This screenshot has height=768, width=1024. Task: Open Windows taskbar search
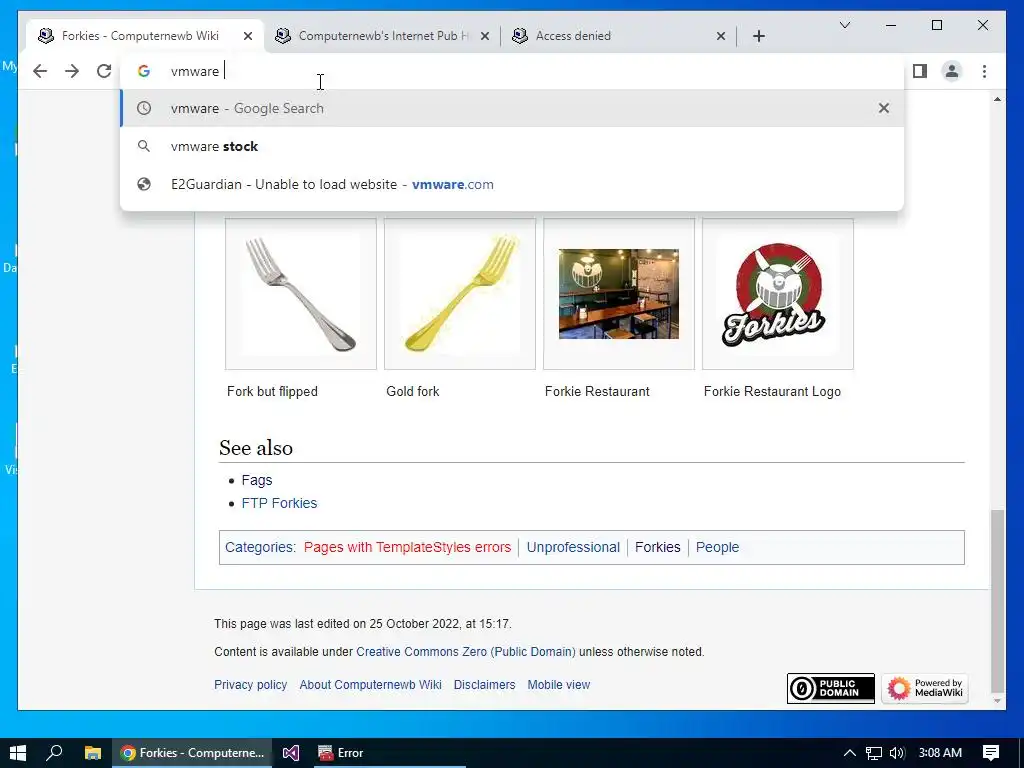tap(54, 752)
